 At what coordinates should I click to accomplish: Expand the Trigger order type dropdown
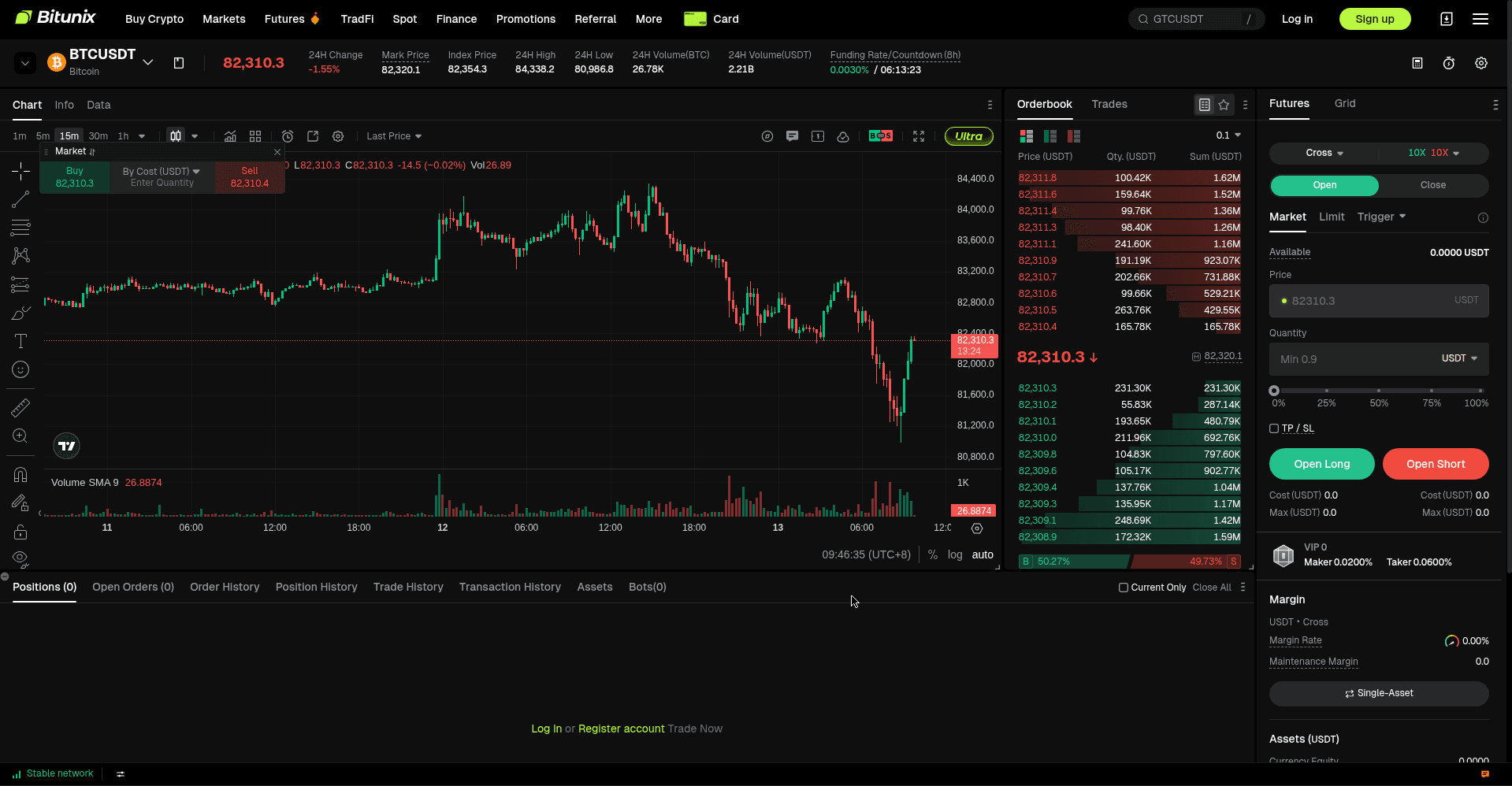tap(1382, 217)
